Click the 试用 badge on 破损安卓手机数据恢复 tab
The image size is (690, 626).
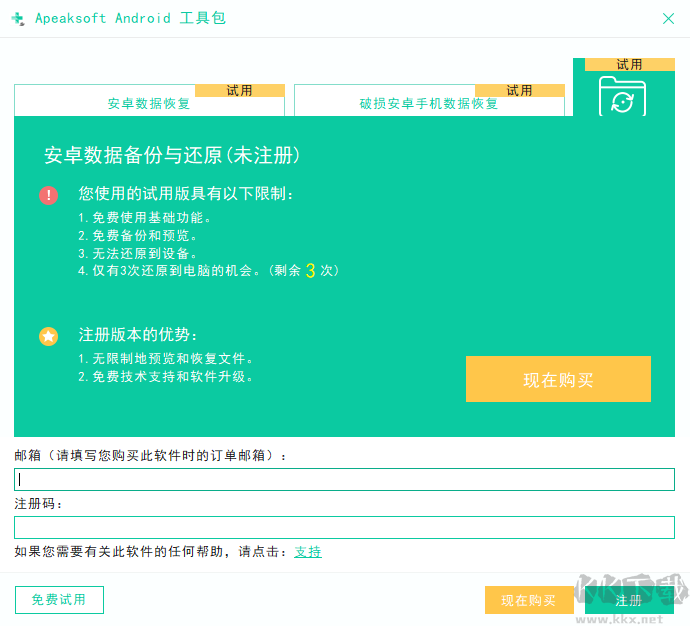pyautogui.click(x=519, y=91)
